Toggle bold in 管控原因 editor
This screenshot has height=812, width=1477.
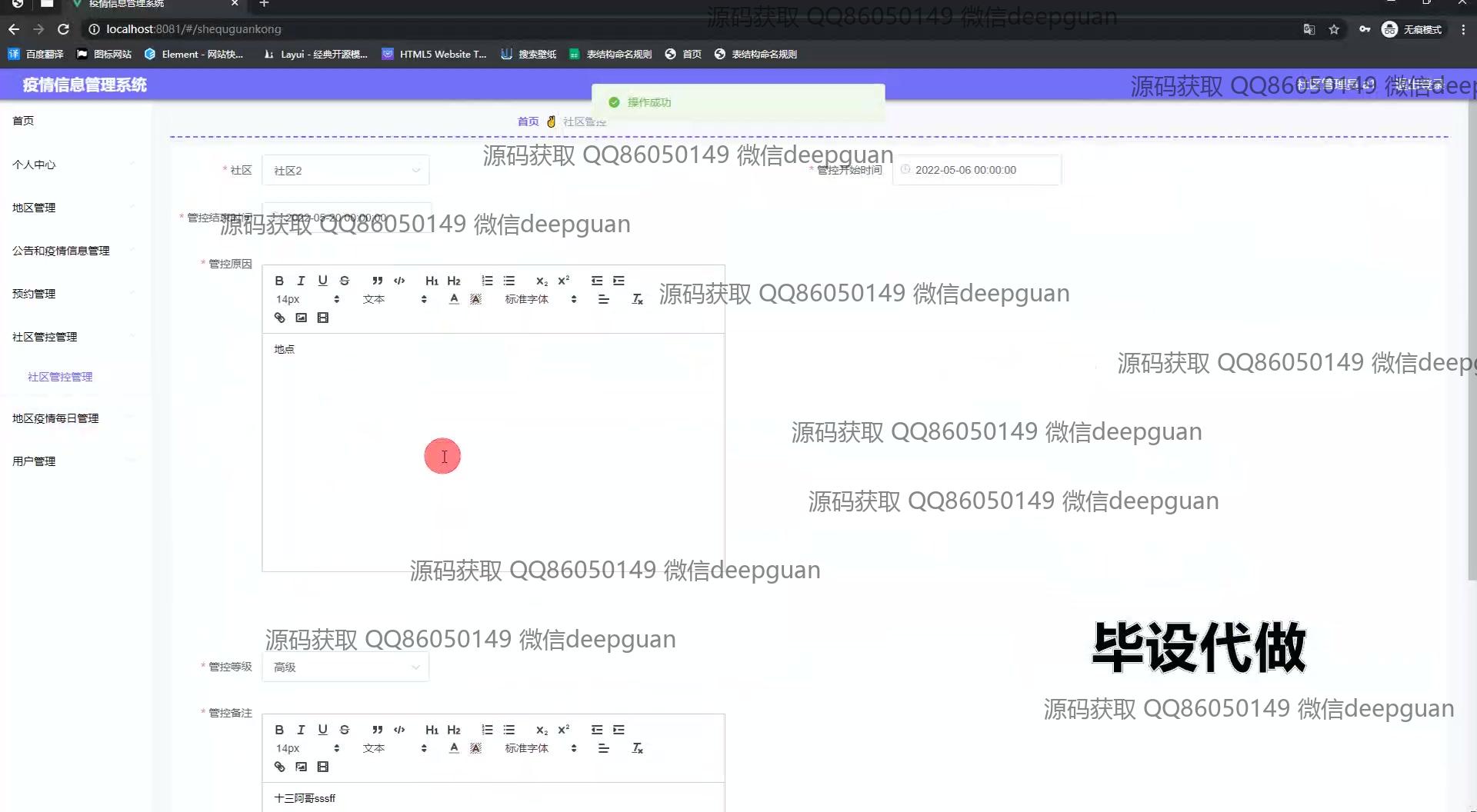point(279,281)
